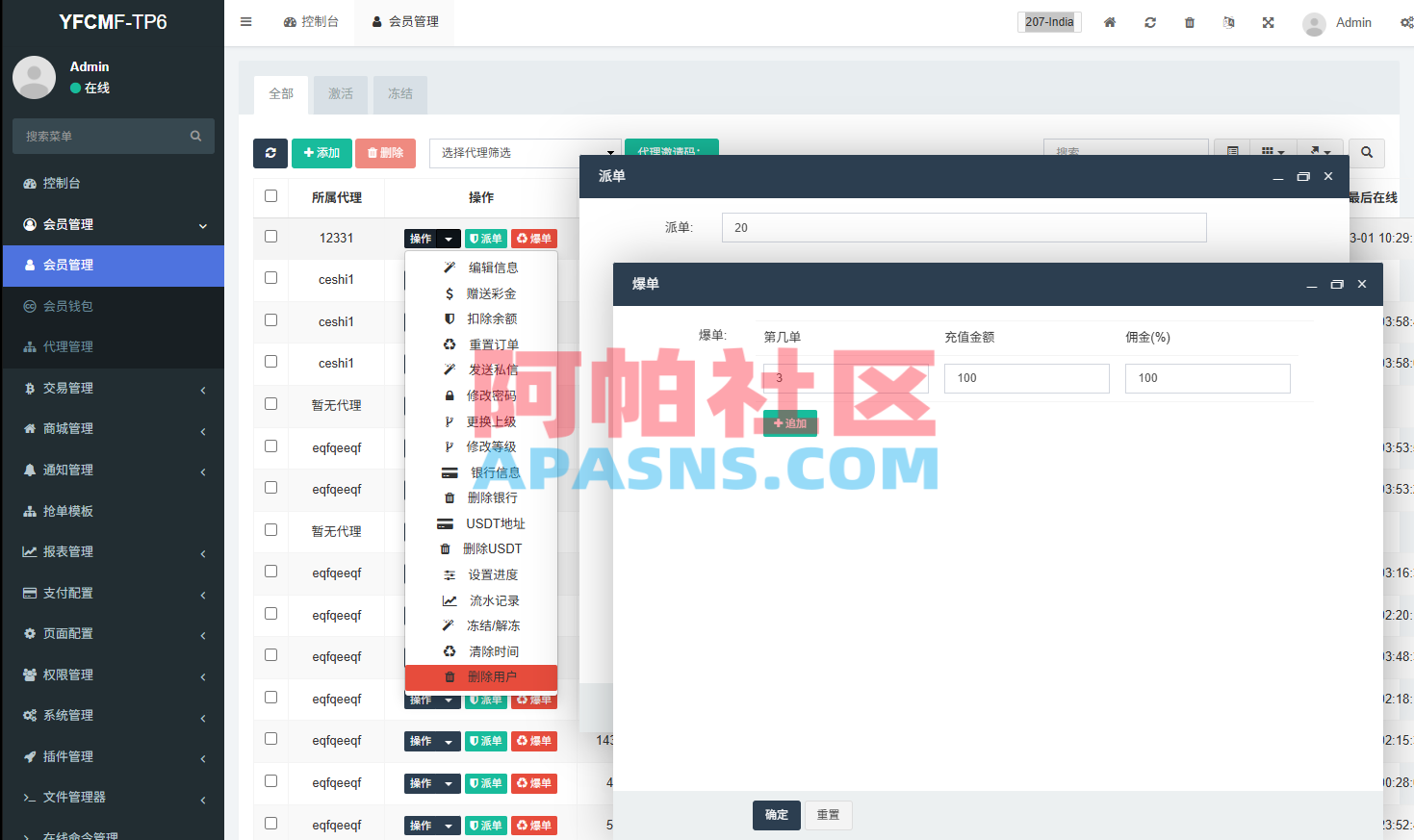Toggle the select-all checkbox in table header

[270, 196]
